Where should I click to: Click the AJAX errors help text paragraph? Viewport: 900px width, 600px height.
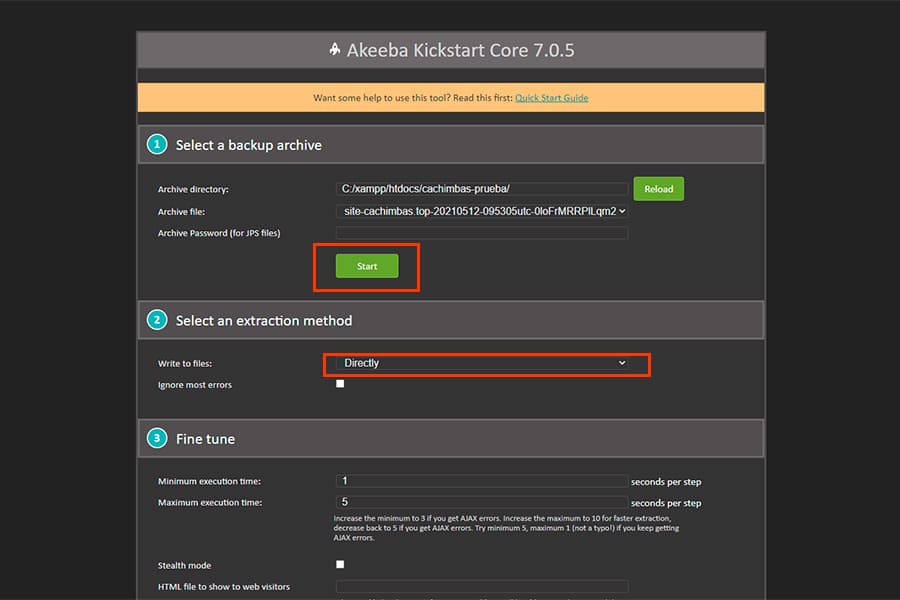pyautogui.click(x=506, y=528)
